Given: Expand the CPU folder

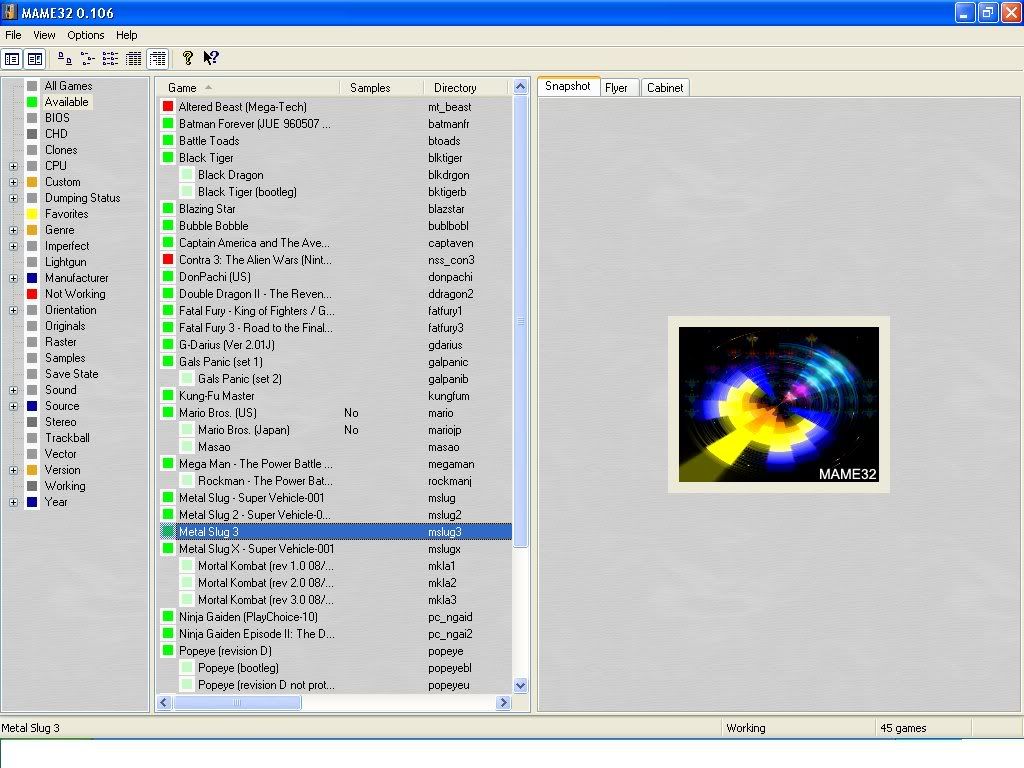Looking at the screenshot, I should [x=13, y=166].
